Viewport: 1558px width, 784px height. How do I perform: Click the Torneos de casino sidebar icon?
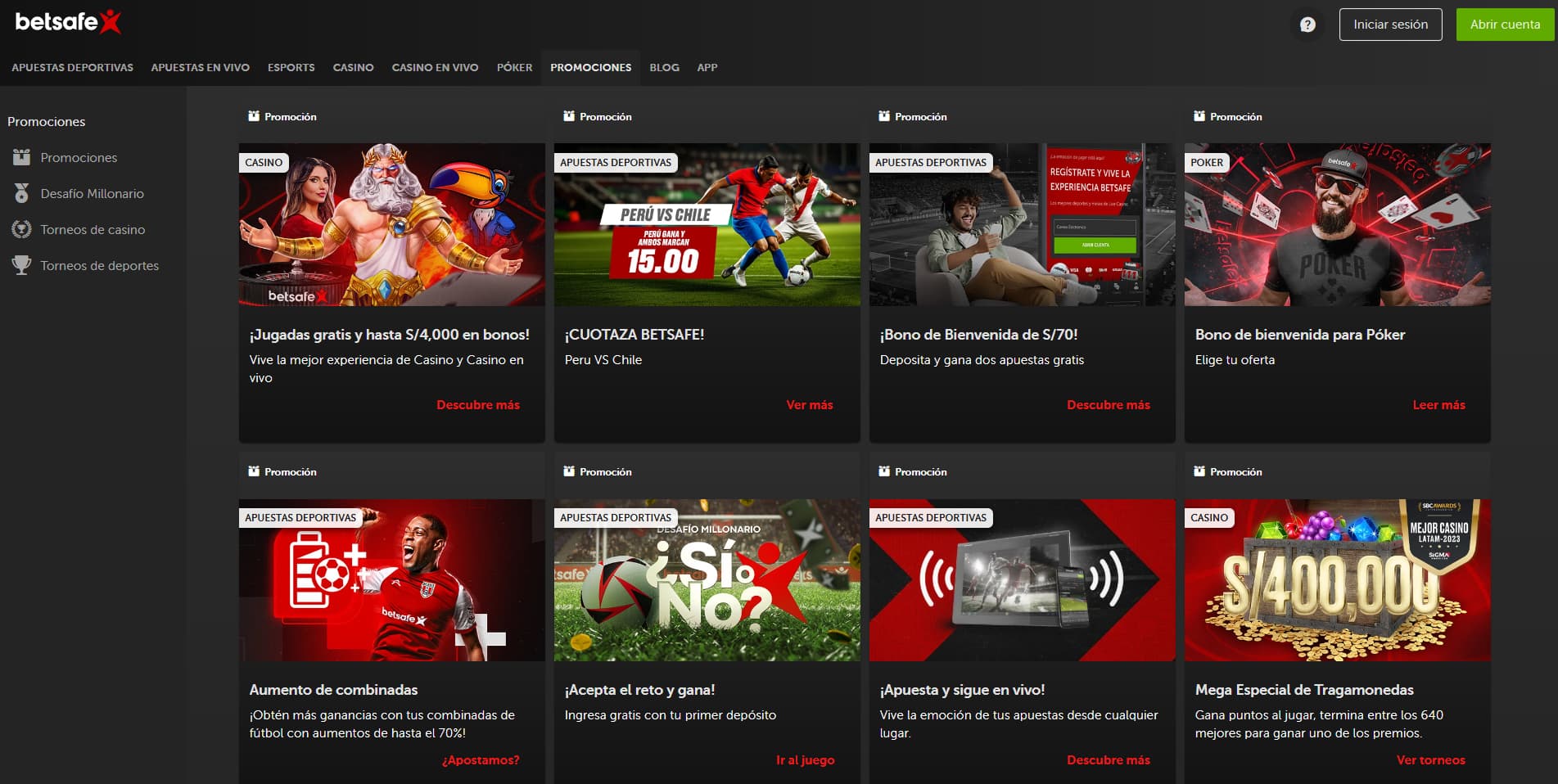pyautogui.click(x=20, y=229)
